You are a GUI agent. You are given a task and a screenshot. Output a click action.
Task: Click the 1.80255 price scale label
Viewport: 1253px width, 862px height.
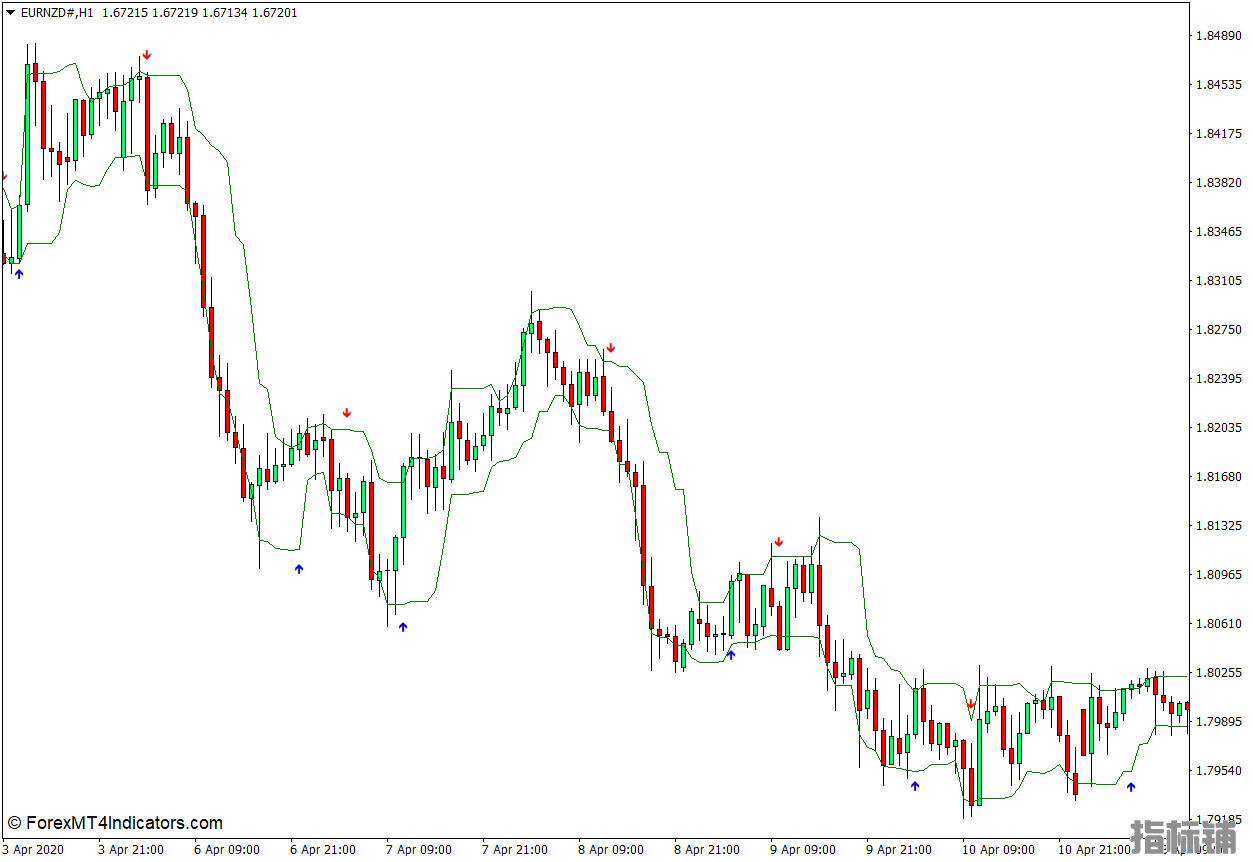click(1219, 673)
